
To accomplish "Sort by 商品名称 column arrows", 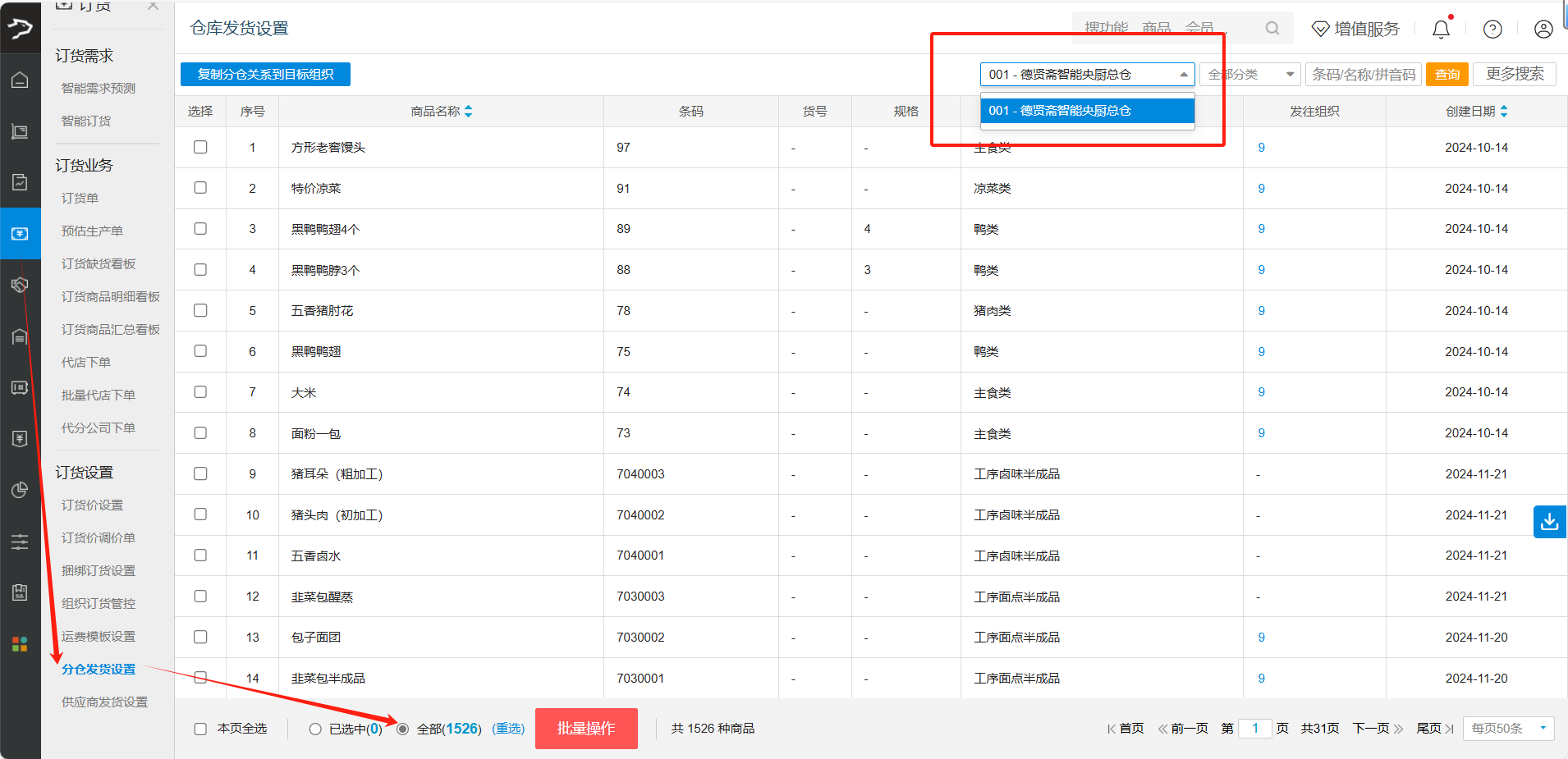I will coord(468,112).
